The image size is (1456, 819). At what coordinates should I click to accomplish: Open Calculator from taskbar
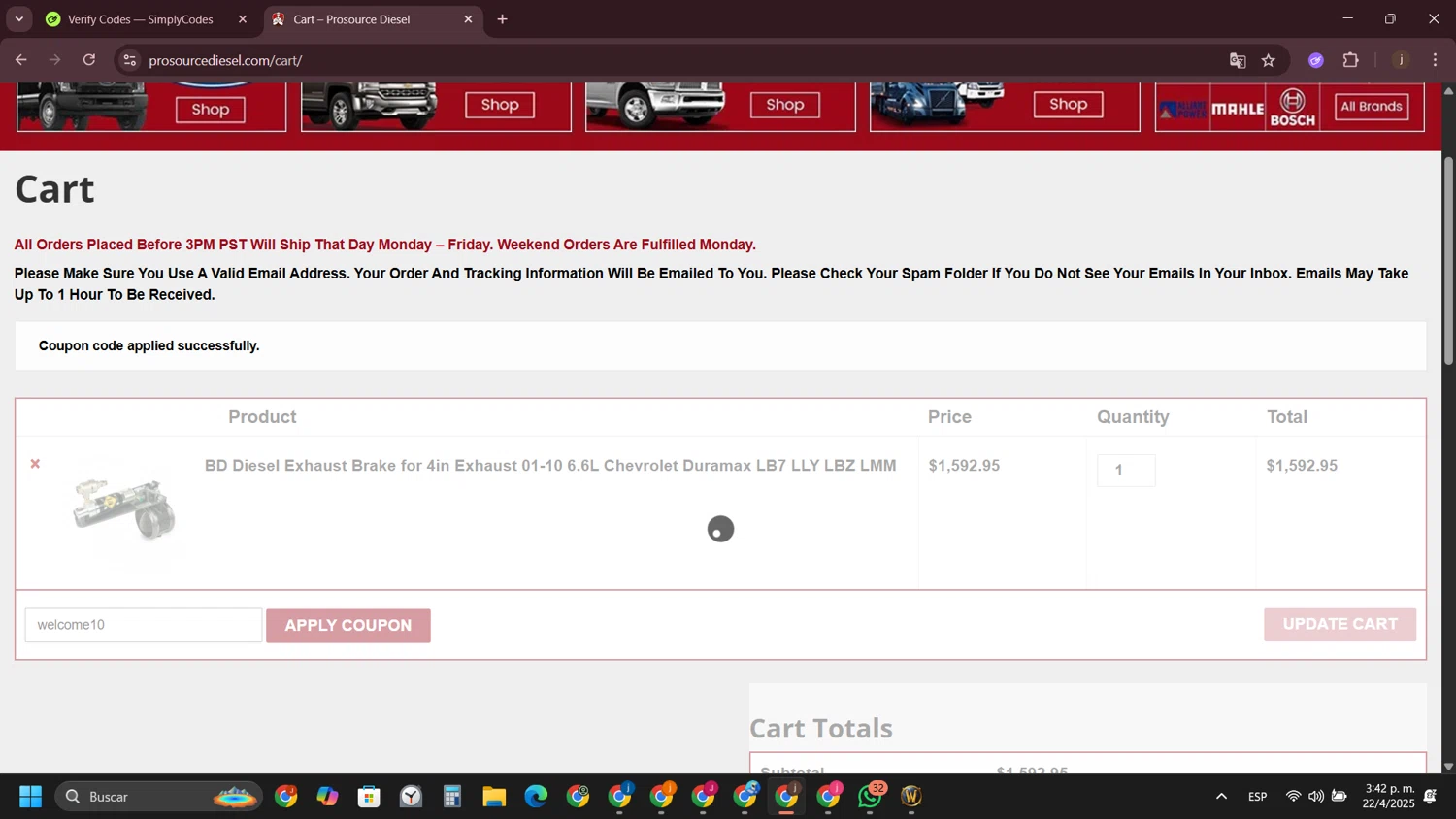point(452,797)
